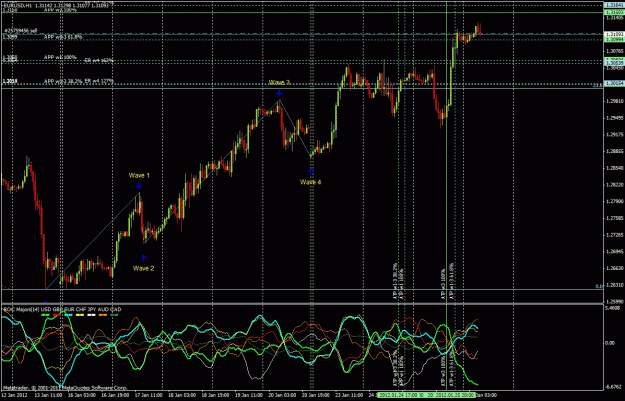
Task: Click the 1.26310 price scale value
Action: (x=615, y=285)
